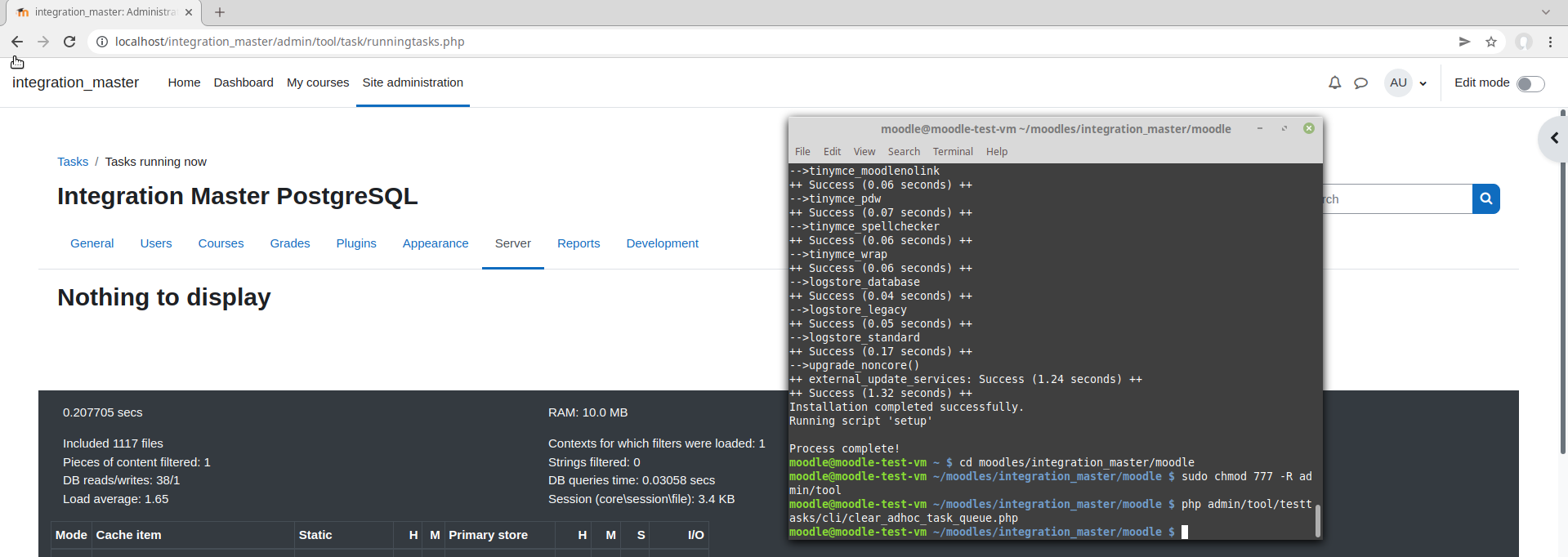This screenshot has width=1568, height=557.
Task: Switch to the General admin tab
Action: point(92,243)
